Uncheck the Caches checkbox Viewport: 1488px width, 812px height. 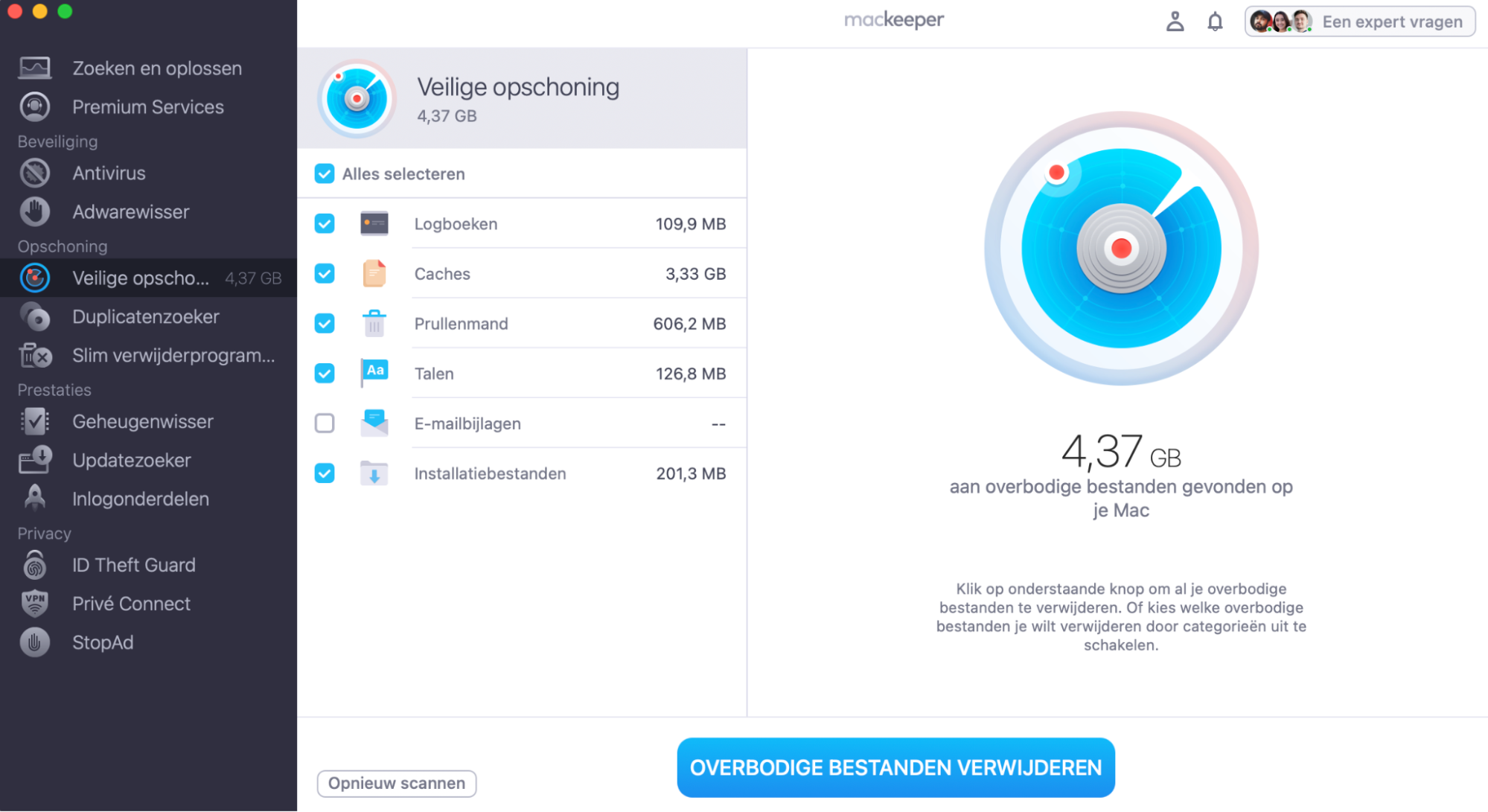point(325,274)
